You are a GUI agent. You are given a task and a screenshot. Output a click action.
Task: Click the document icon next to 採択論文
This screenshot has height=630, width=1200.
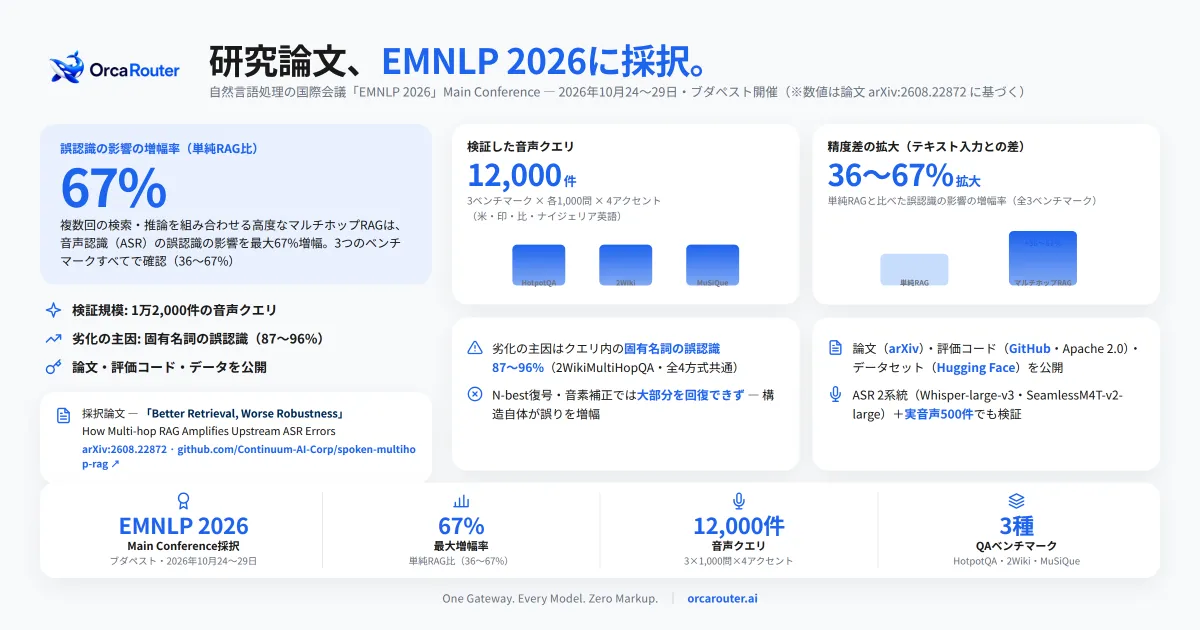click(x=64, y=415)
